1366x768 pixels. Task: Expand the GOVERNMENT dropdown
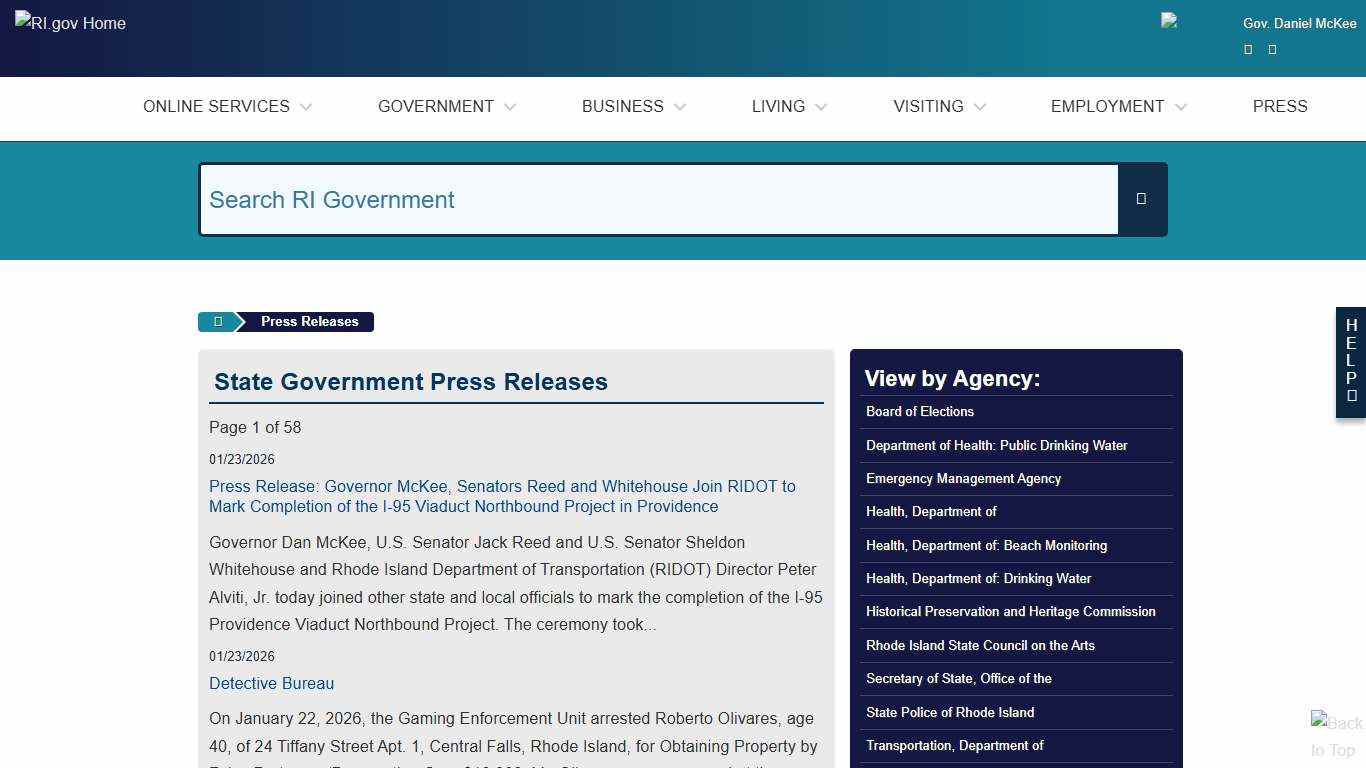pyautogui.click(x=446, y=106)
